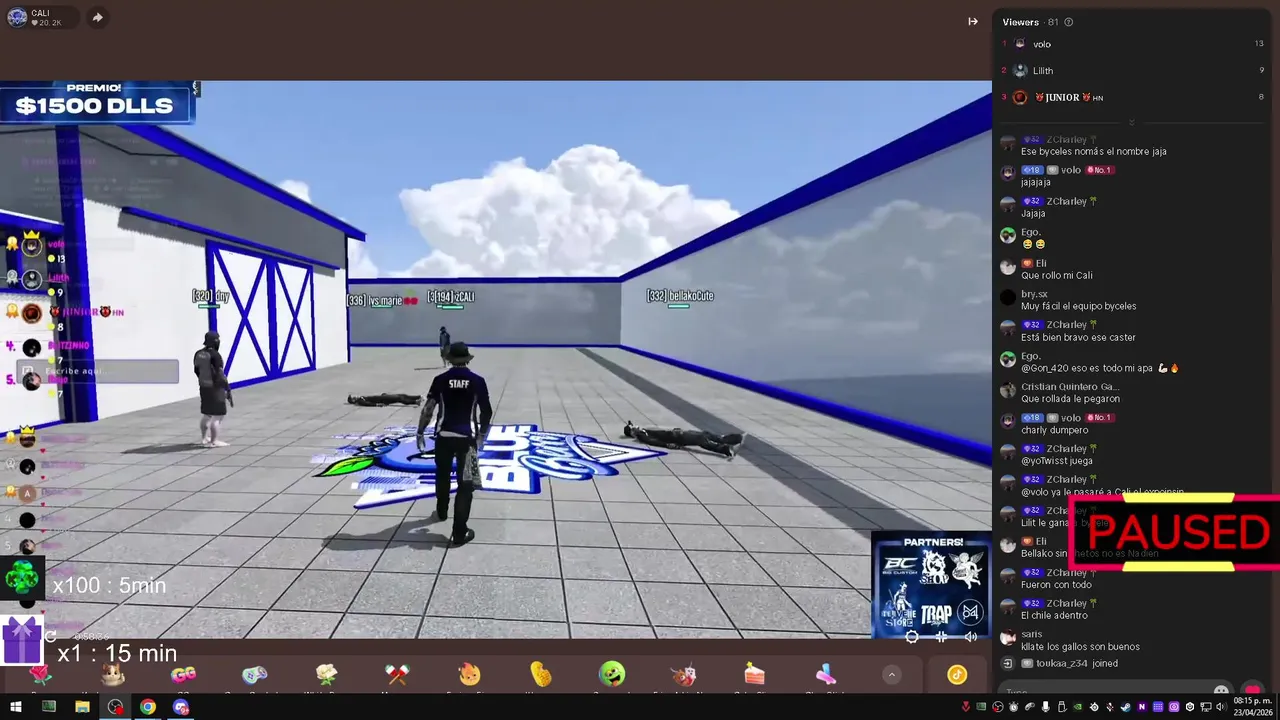The height and width of the screenshot is (720, 1280).
Task: Open the emoji picker in chat
Action: [1221, 691]
